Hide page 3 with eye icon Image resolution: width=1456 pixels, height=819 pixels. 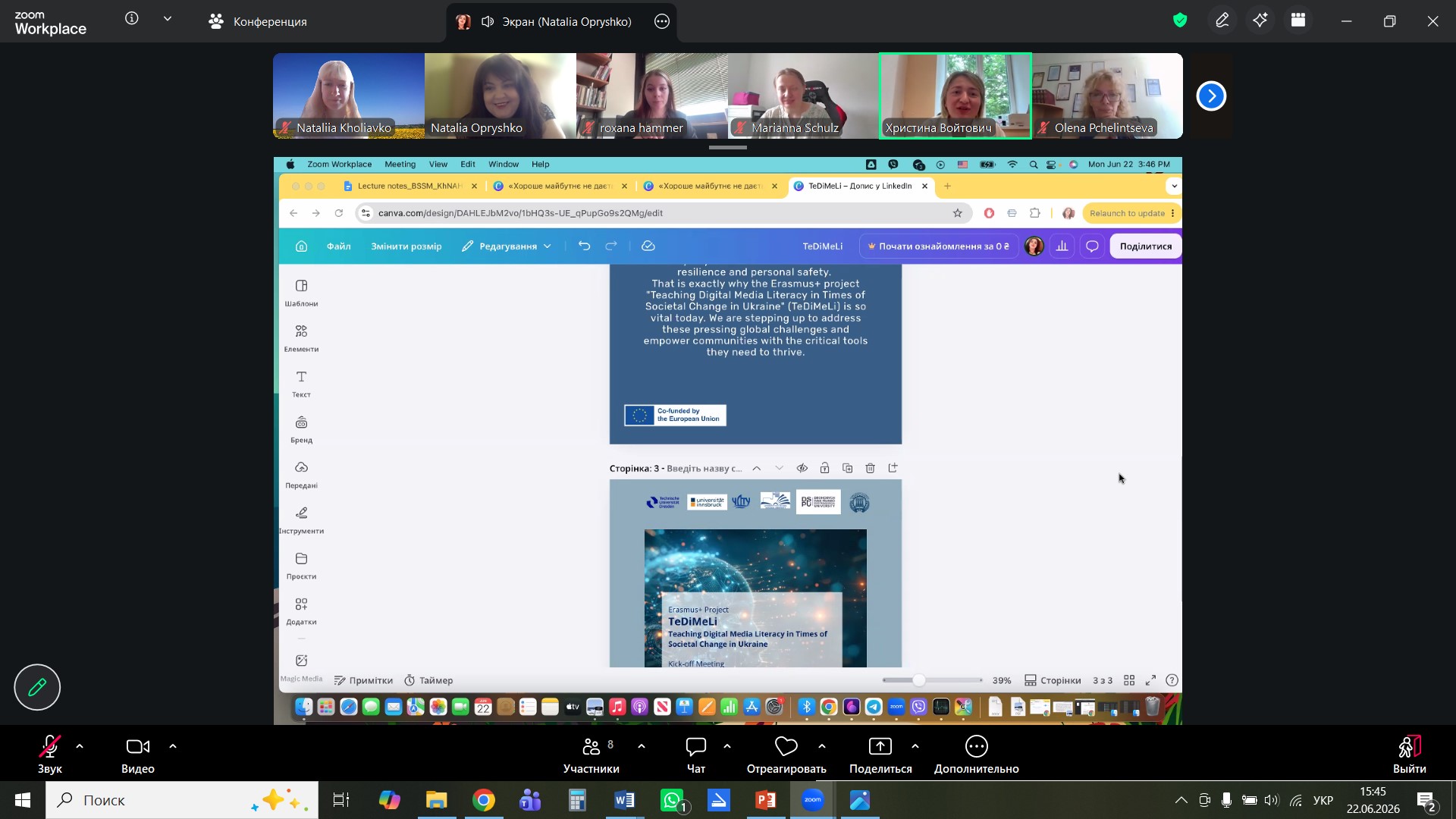802,468
